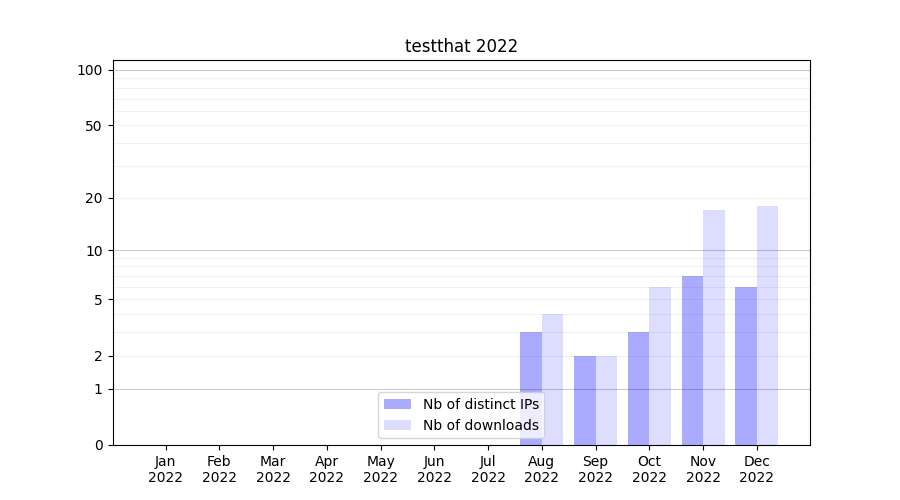Image resolution: width=900 pixels, height=500 pixels.
Task: Select the 'Nb of downloads' legend label
Action: pos(480,425)
